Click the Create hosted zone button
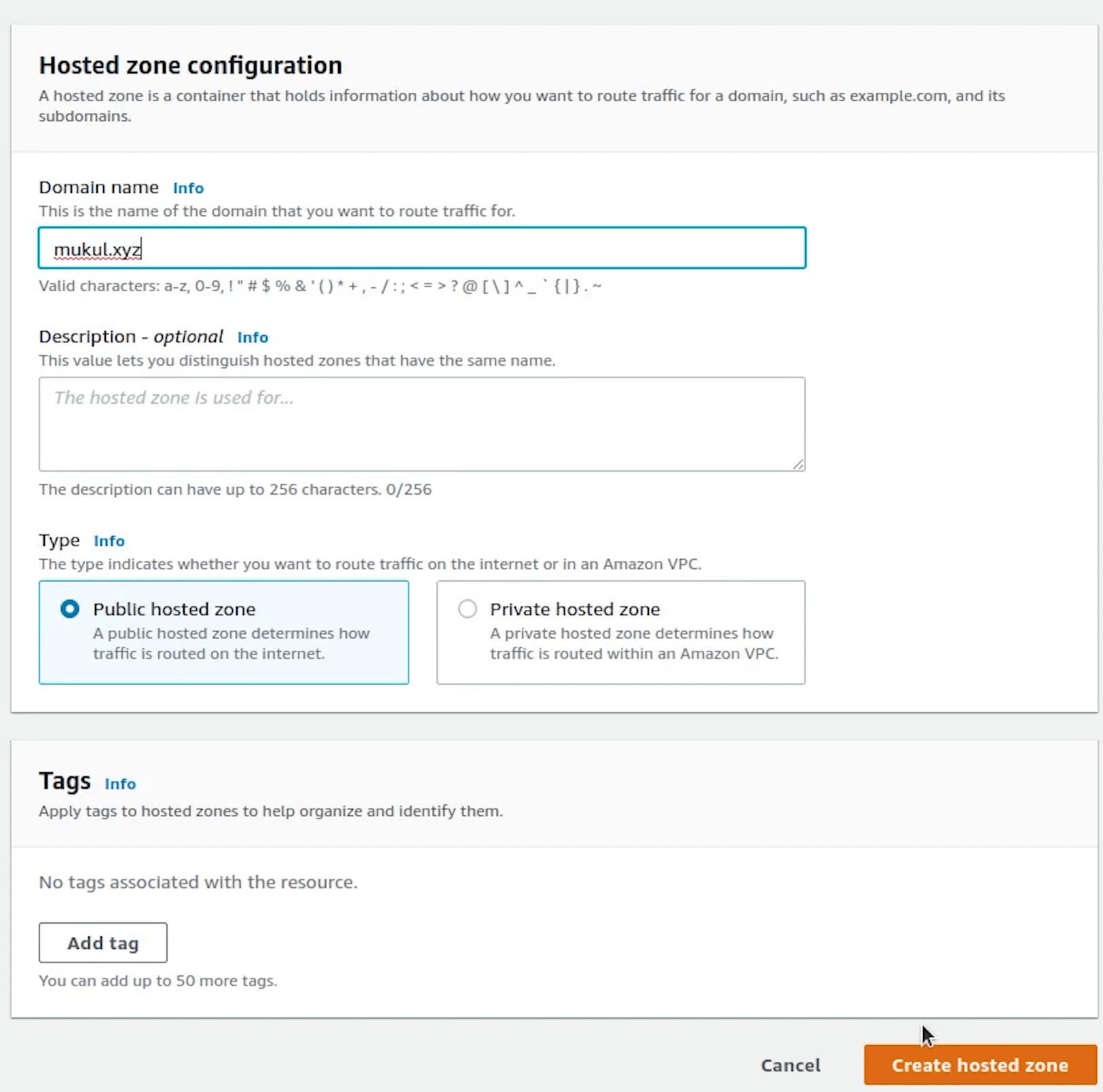Image resolution: width=1103 pixels, height=1092 pixels. (979, 1065)
